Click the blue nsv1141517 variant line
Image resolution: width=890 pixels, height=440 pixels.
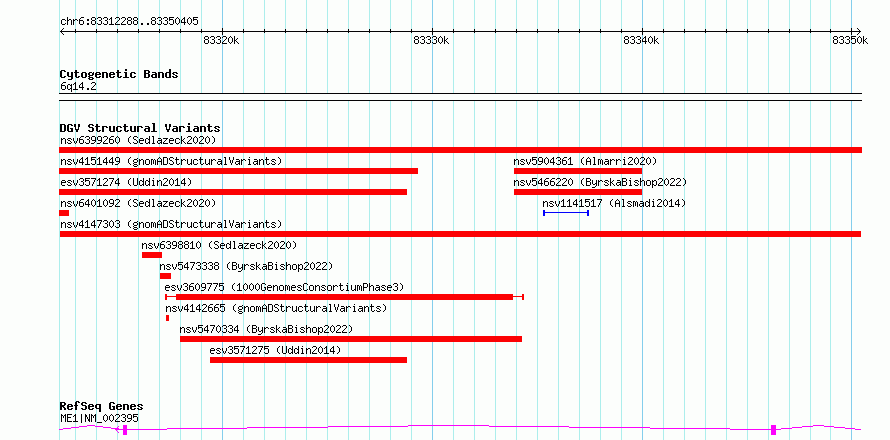[566, 213]
